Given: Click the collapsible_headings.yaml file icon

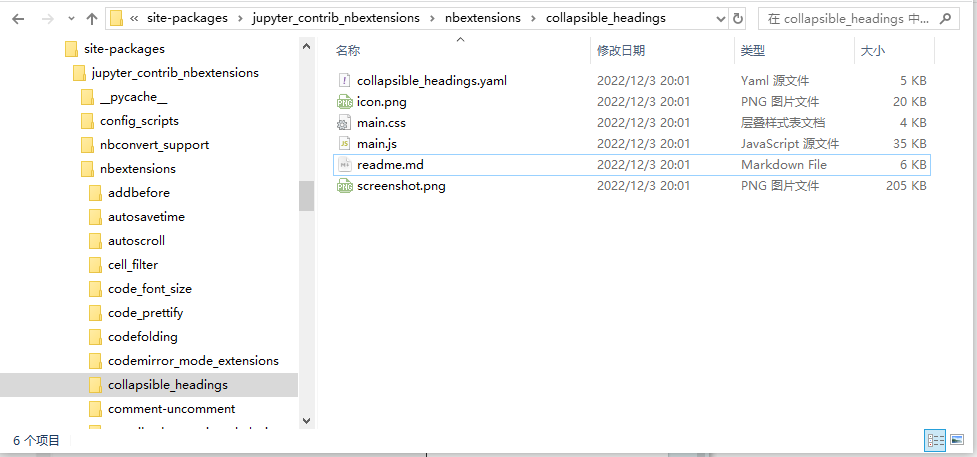Looking at the screenshot, I should point(345,81).
